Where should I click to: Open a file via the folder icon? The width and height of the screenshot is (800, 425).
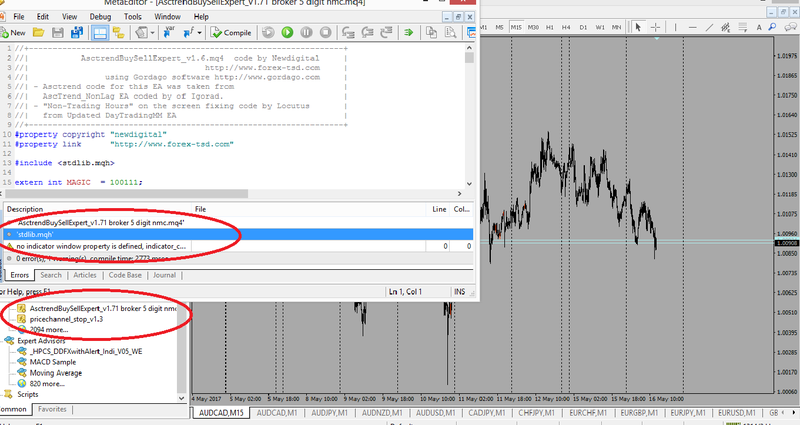tap(38, 33)
